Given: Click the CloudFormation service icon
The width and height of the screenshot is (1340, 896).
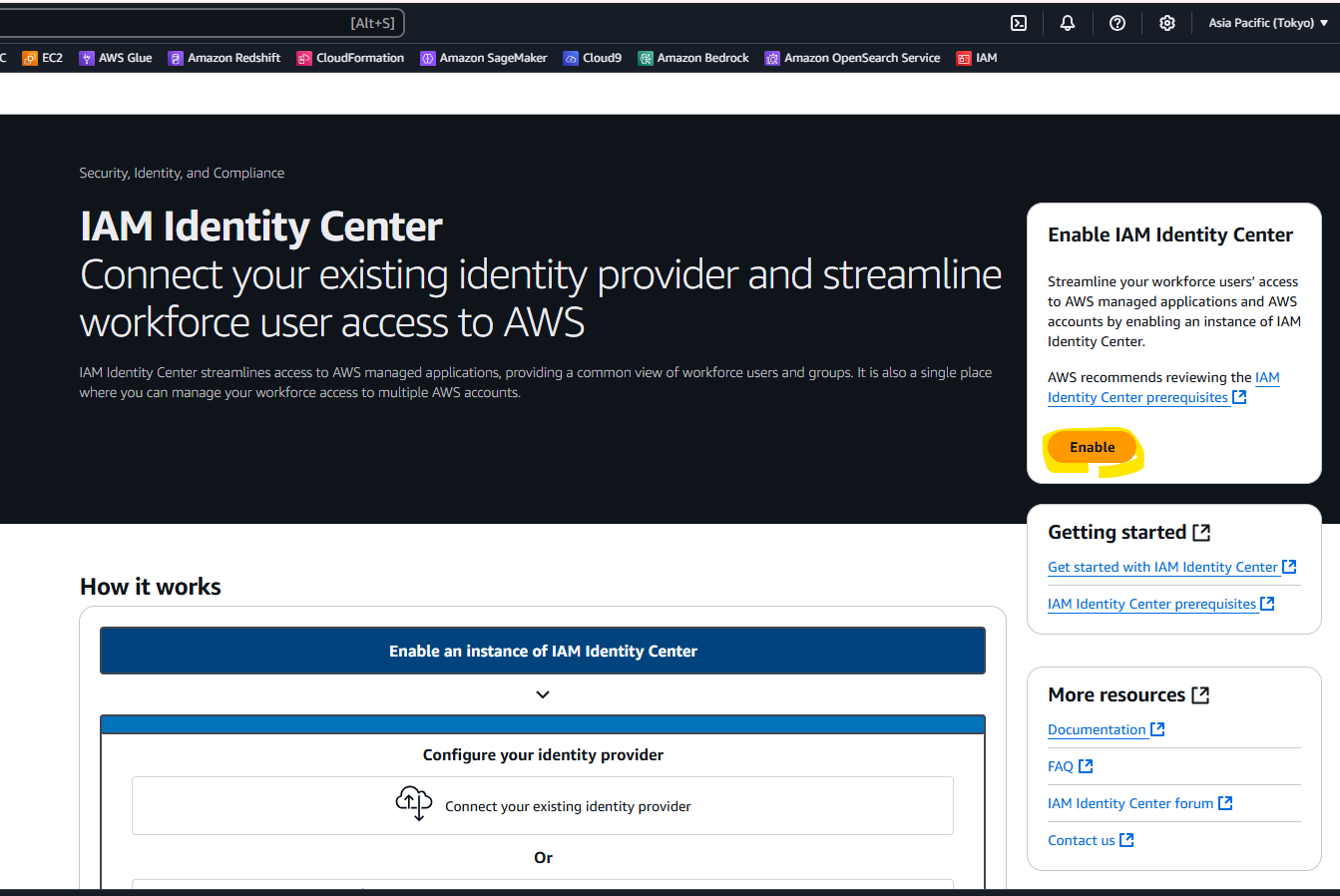Looking at the screenshot, I should (304, 58).
